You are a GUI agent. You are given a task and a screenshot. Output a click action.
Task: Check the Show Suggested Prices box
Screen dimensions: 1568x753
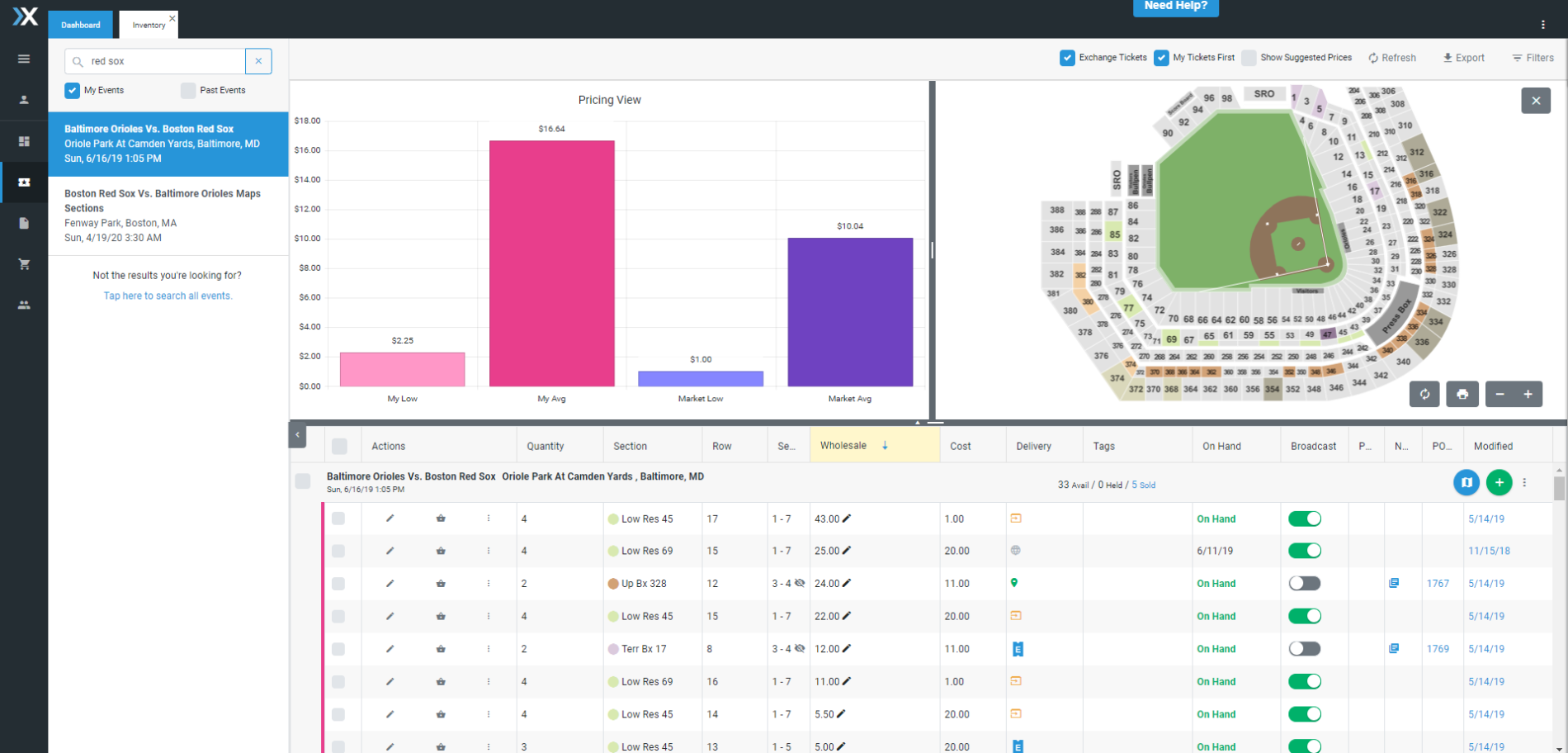[1249, 58]
